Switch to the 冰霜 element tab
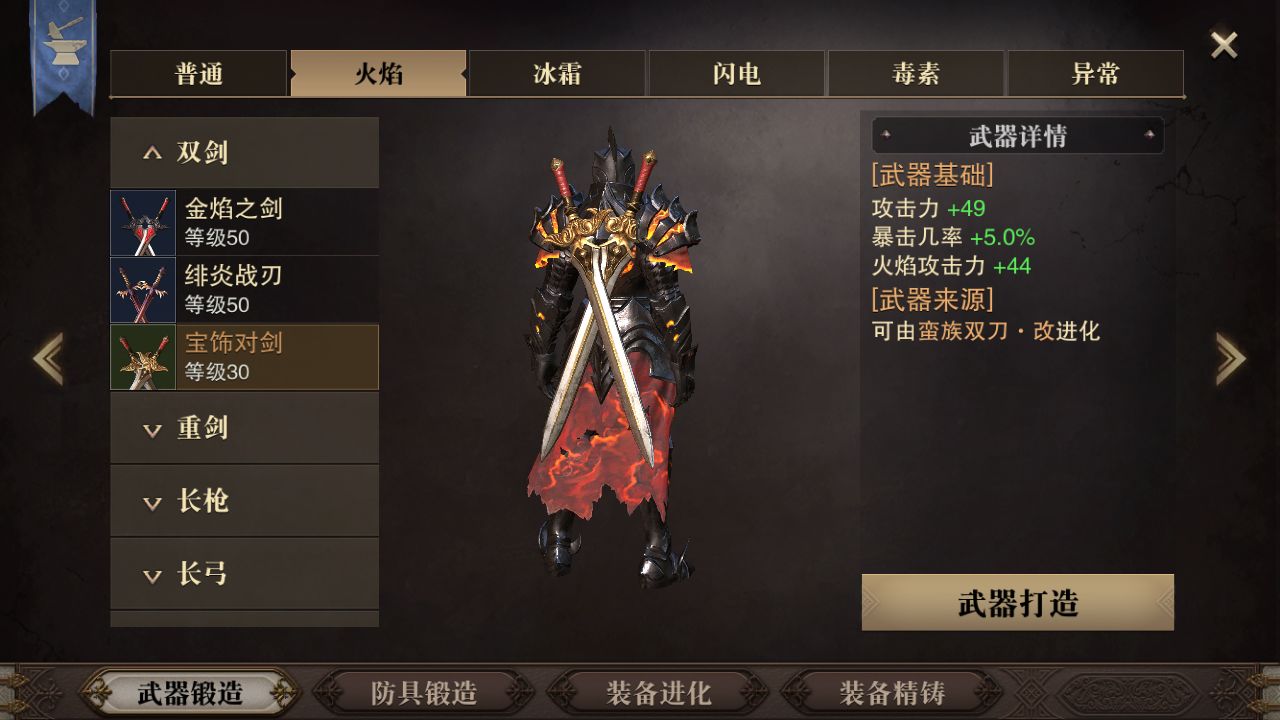Screen dimensions: 1280x720 coord(557,74)
